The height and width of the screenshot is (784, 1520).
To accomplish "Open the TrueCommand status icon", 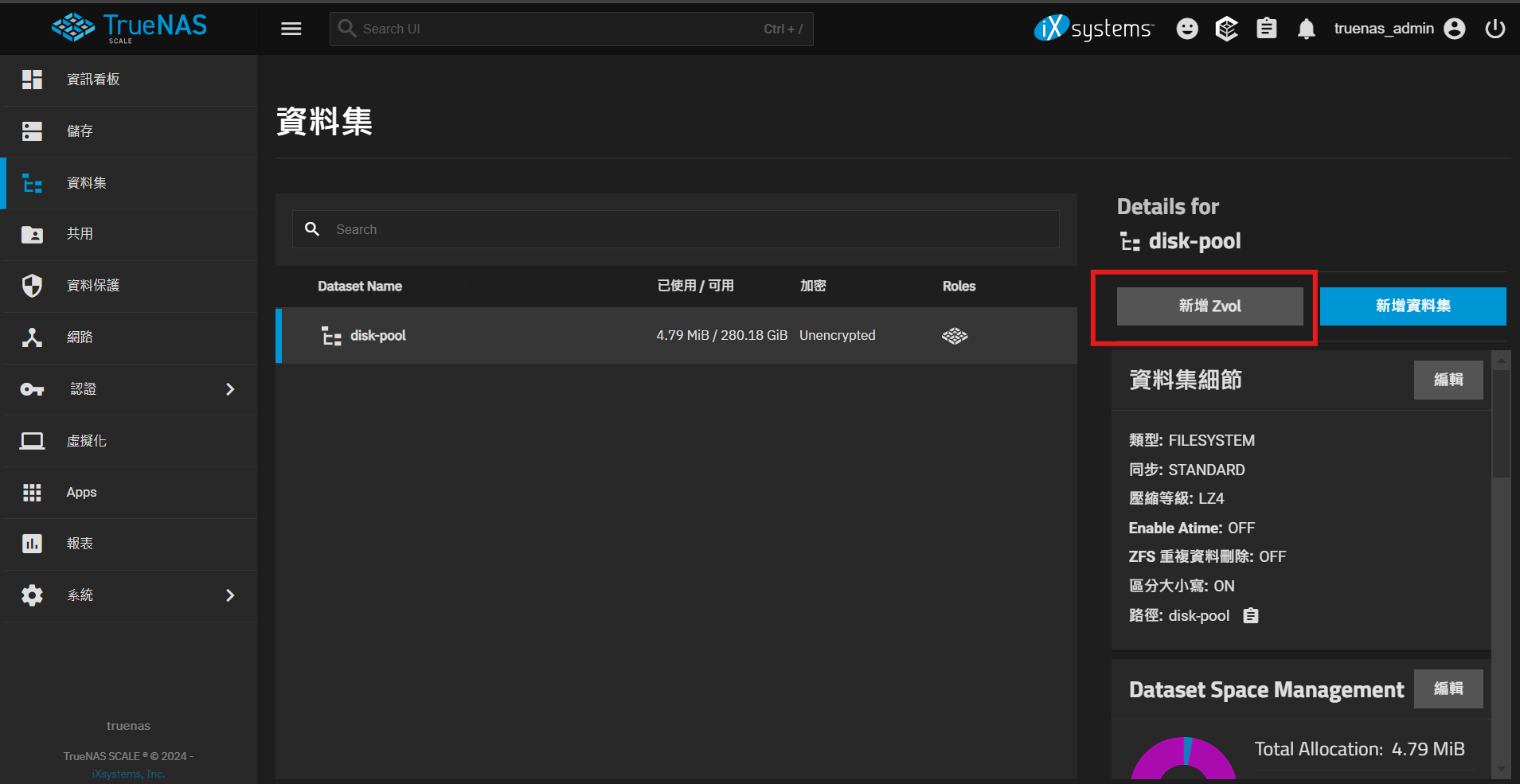I will [1226, 29].
